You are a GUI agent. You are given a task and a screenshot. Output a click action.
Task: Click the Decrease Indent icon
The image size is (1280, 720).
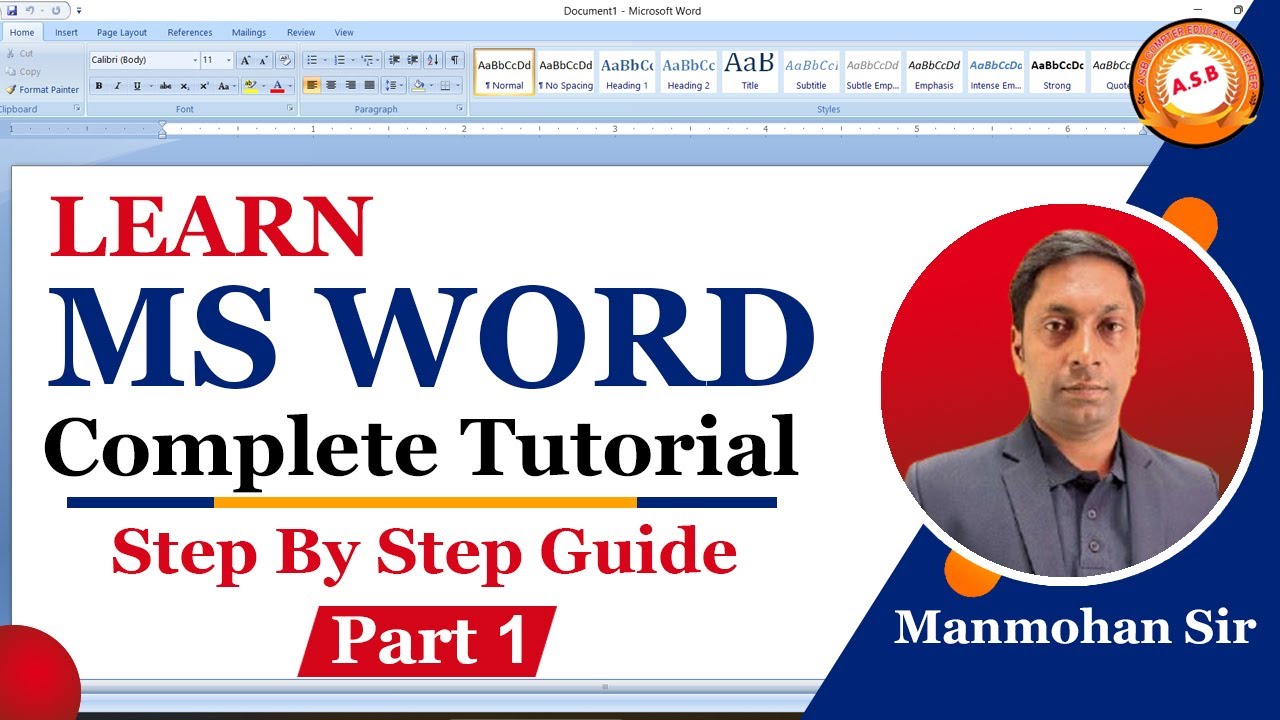pyautogui.click(x=394, y=60)
